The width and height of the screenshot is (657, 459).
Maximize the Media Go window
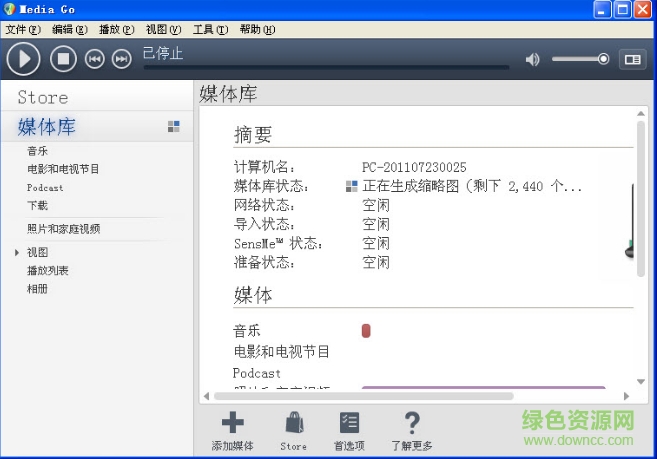[623, 9]
